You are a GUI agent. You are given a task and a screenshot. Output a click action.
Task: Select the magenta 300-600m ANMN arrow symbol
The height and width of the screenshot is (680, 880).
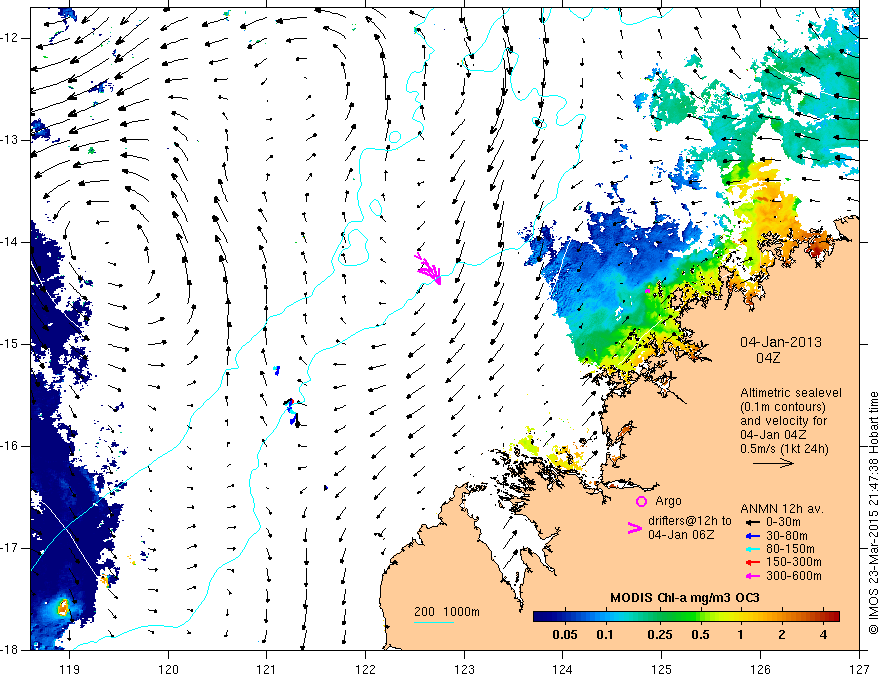[752, 576]
